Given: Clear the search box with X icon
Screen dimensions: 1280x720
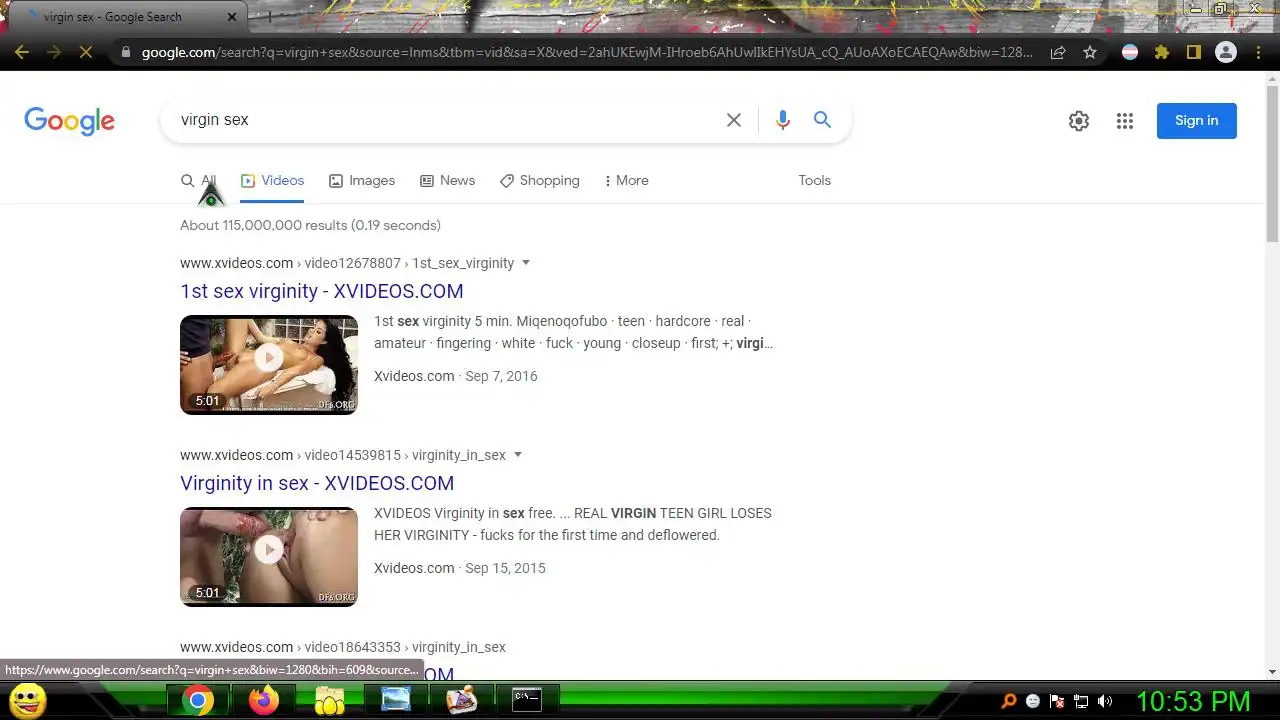Looking at the screenshot, I should tap(734, 120).
